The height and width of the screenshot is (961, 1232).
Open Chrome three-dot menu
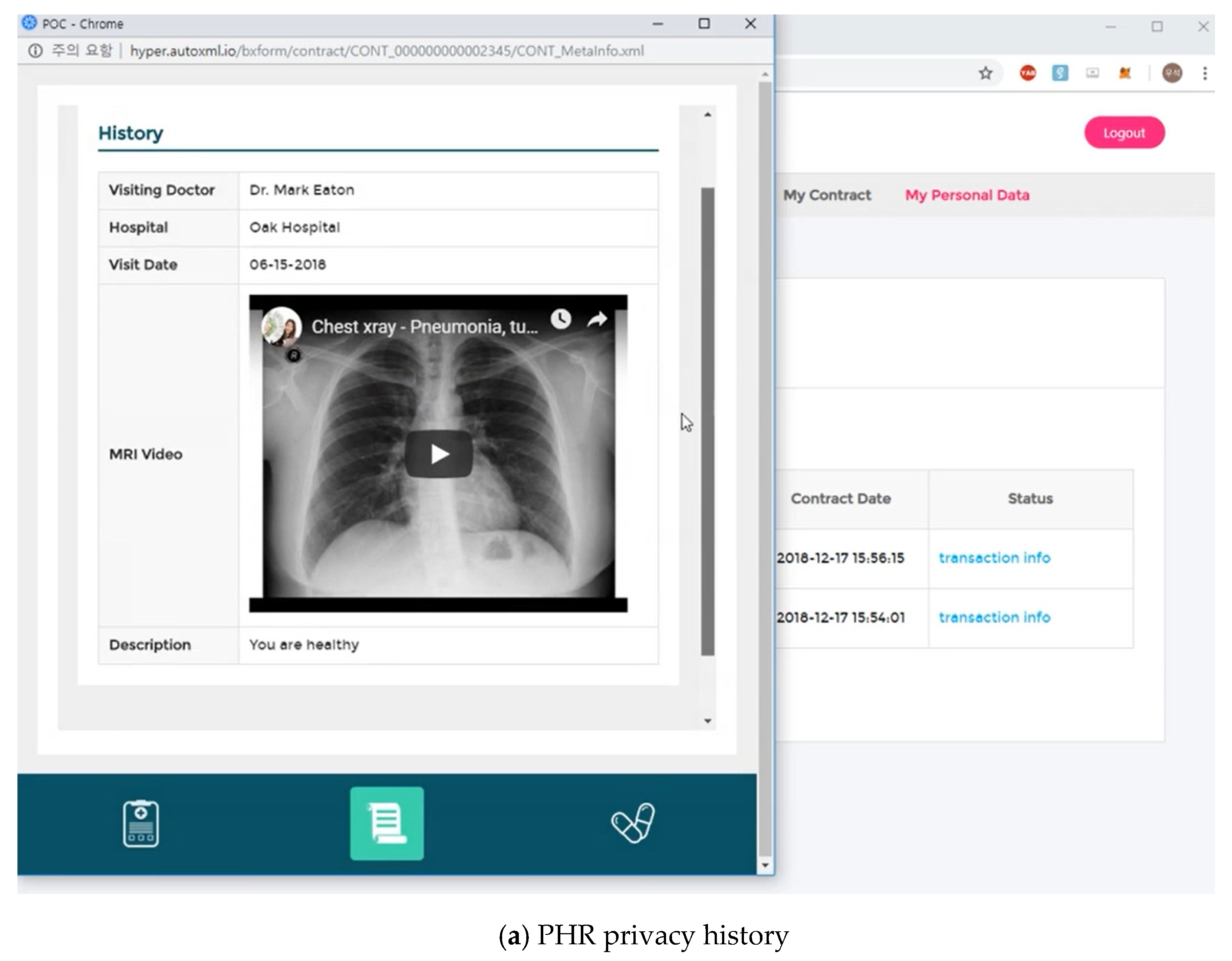pyautogui.click(x=1205, y=73)
